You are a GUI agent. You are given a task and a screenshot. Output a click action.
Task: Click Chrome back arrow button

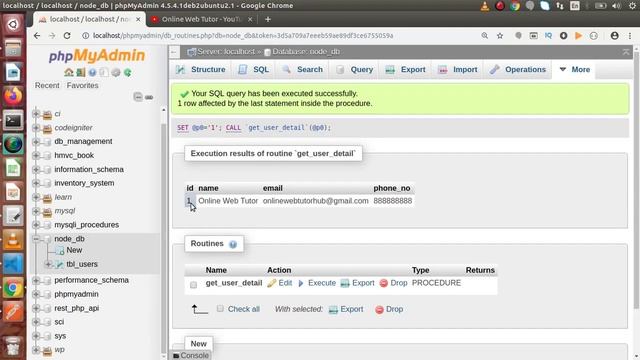pyautogui.click(x=37, y=36)
